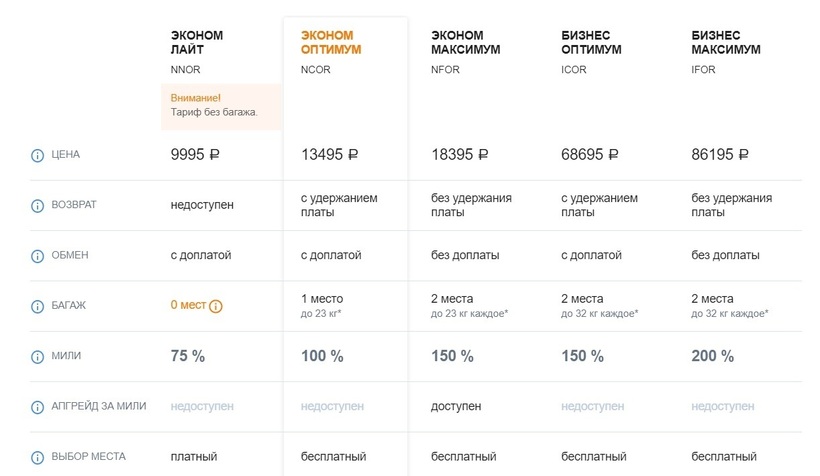Pick the БИЗНЕС МАКСИМУМ fare header
This screenshot has height=476, width=820.
[725, 42]
